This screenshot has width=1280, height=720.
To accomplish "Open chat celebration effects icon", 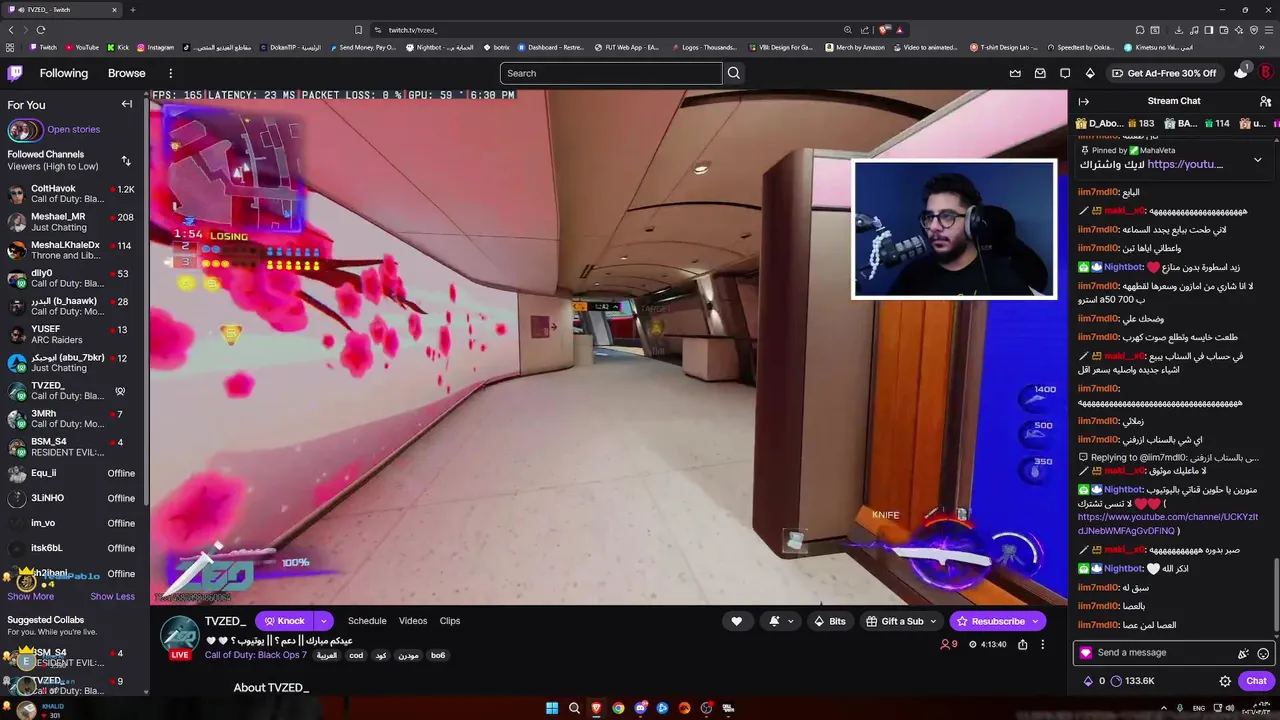I will click(1243, 653).
